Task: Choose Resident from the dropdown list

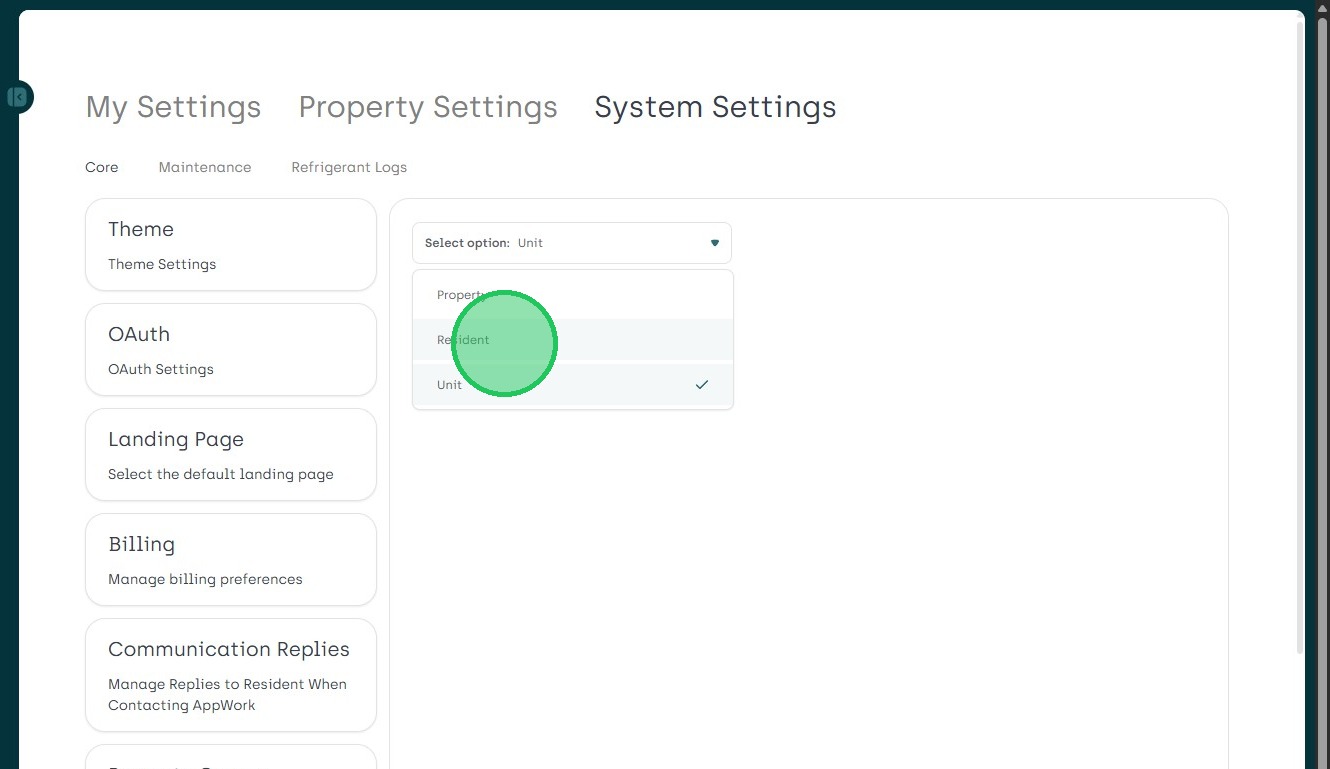Action: [x=573, y=340]
